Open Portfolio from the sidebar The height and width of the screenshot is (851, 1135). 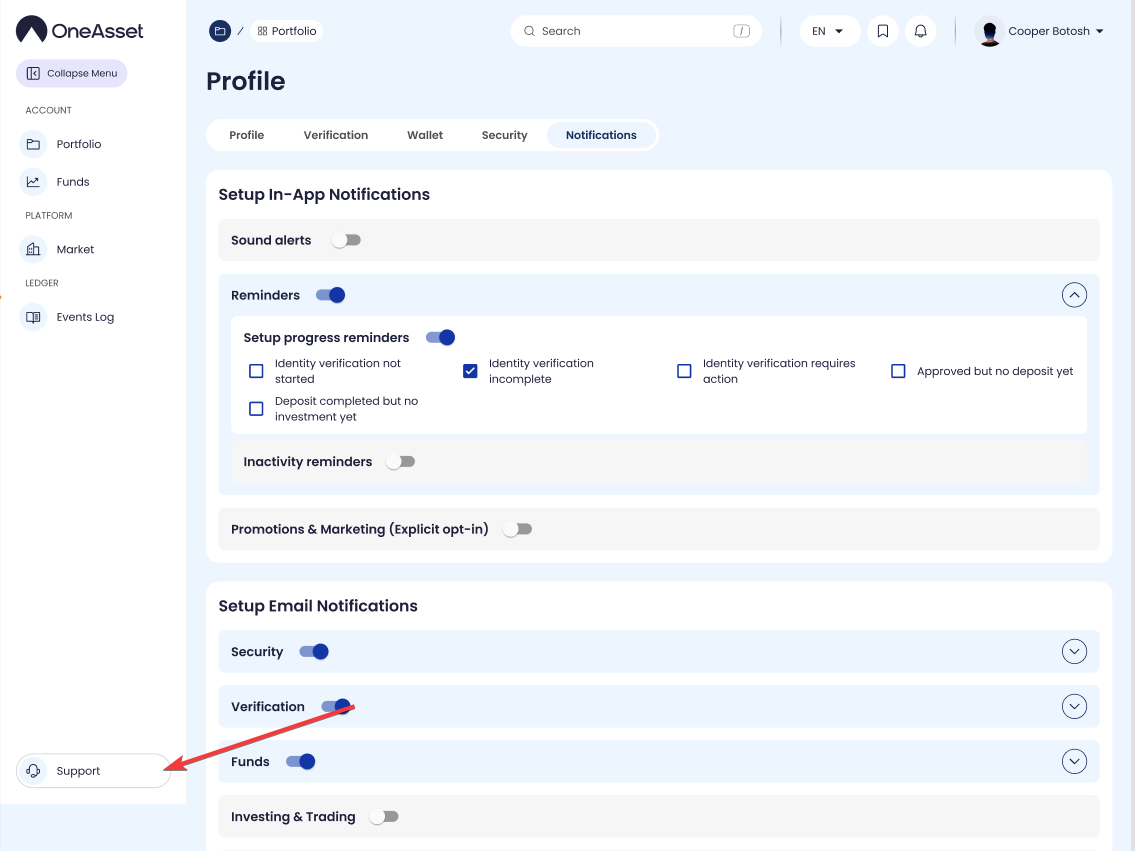click(x=78, y=144)
